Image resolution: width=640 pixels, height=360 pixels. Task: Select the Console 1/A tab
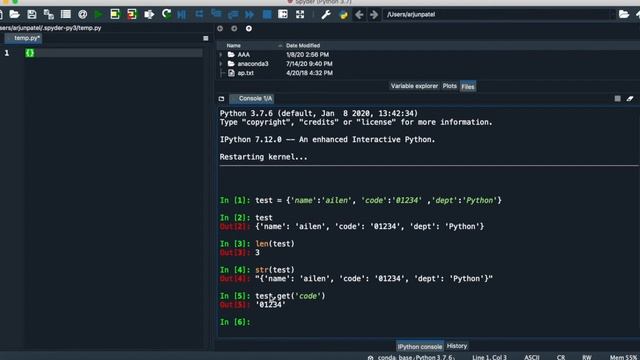pos(252,99)
